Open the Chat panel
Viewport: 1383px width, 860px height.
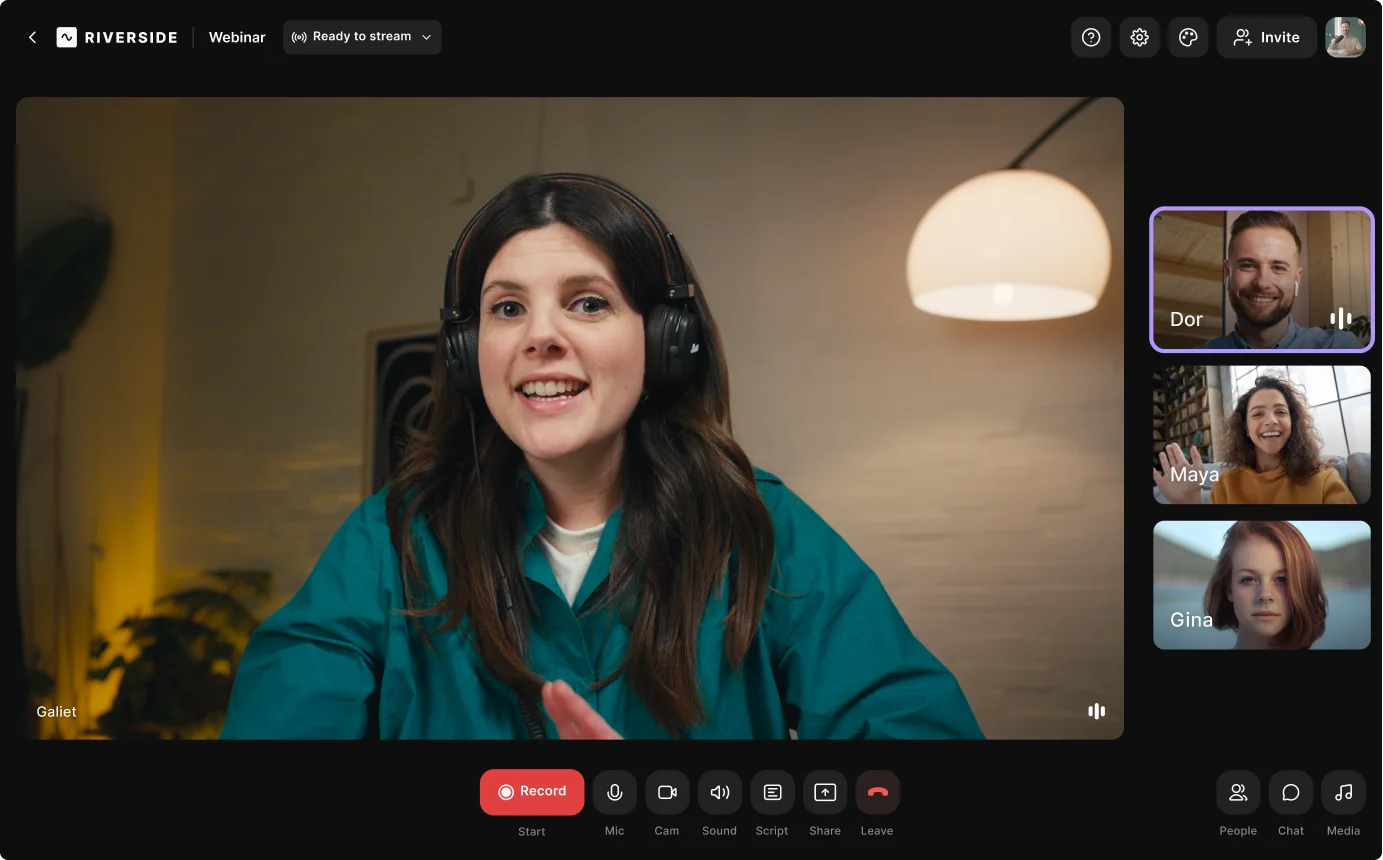pyautogui.click(x=1291, y=792)
